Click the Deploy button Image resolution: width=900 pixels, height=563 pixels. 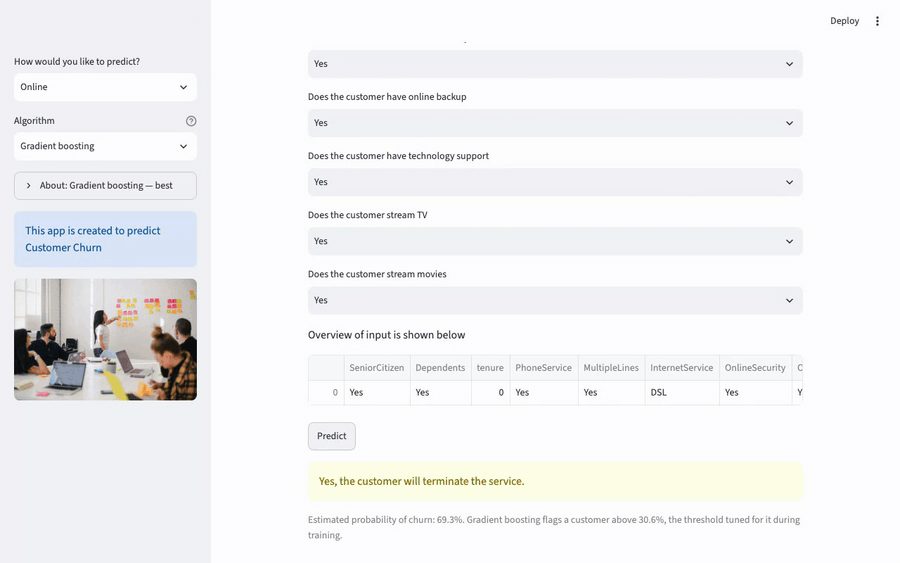(x=844, y=21)
